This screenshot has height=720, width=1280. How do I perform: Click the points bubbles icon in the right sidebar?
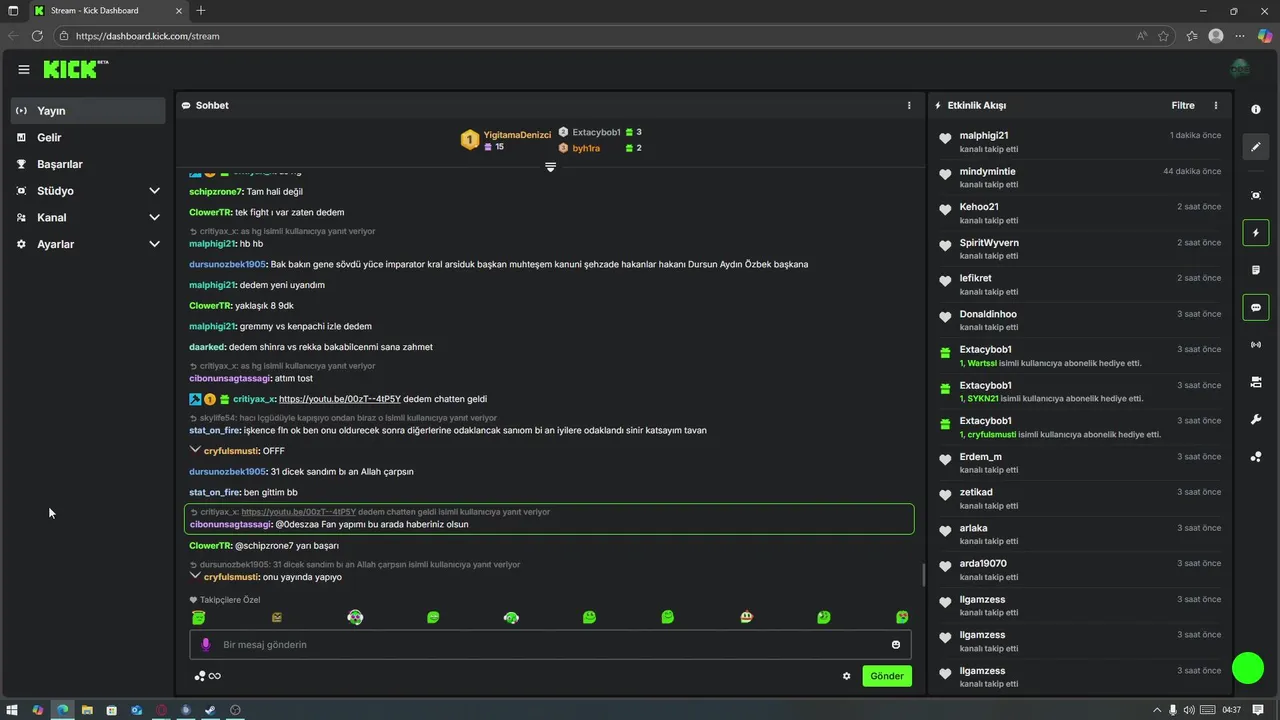tap(1256, 457)
